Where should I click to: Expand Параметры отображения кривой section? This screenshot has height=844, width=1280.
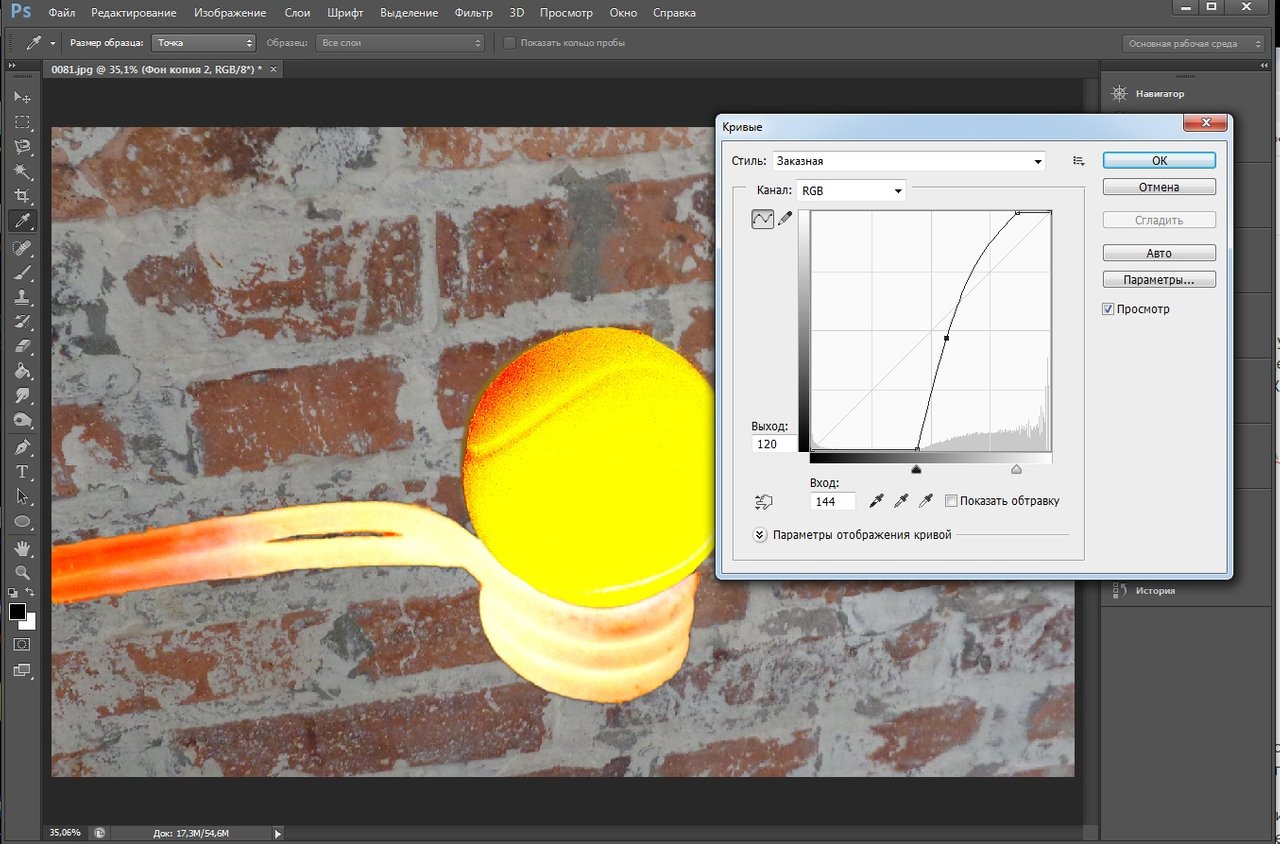click(759, 535)
